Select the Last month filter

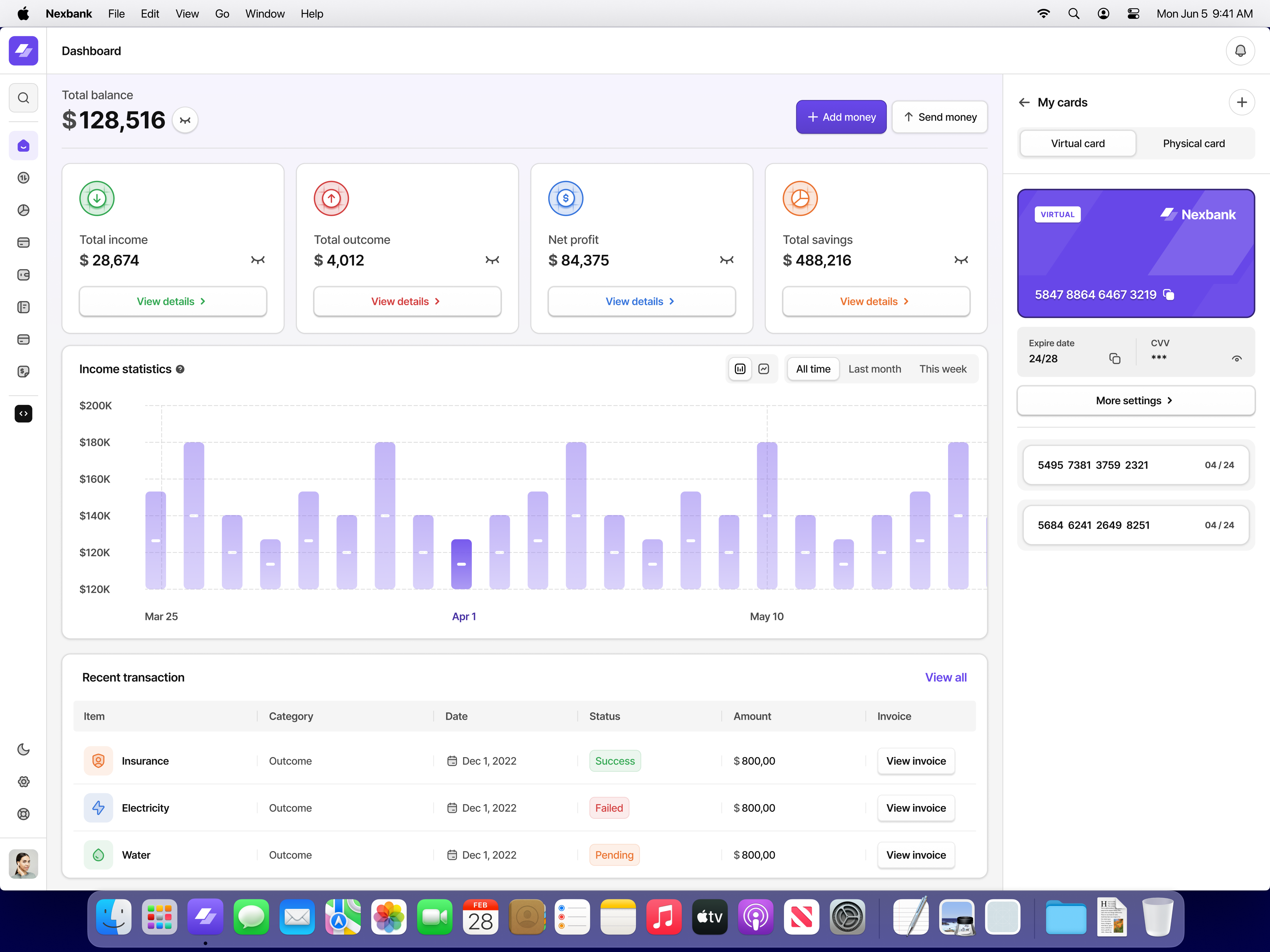click(874, 369)
